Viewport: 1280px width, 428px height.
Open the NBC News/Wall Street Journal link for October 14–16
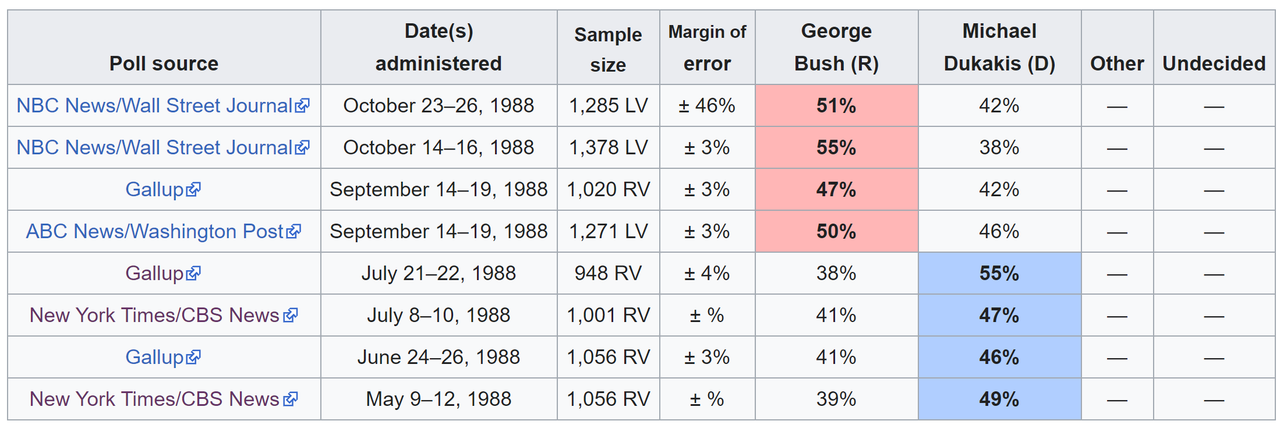[155, 147]
